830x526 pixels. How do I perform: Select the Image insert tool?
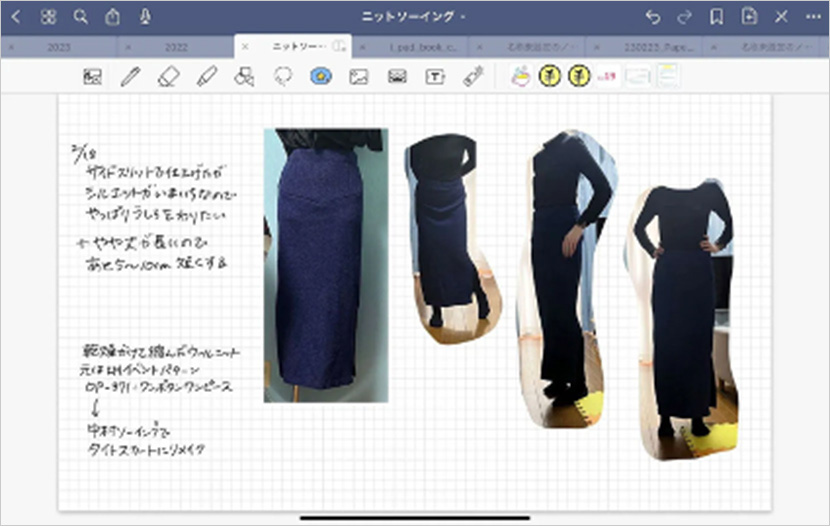click(359, 77)
